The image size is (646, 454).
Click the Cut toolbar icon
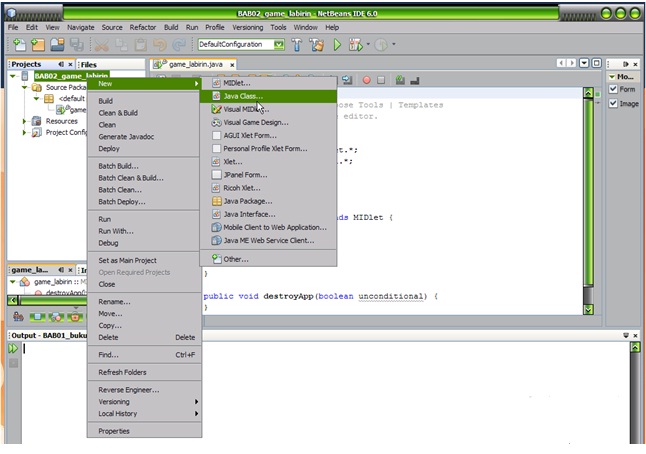[x=101, y=44]
